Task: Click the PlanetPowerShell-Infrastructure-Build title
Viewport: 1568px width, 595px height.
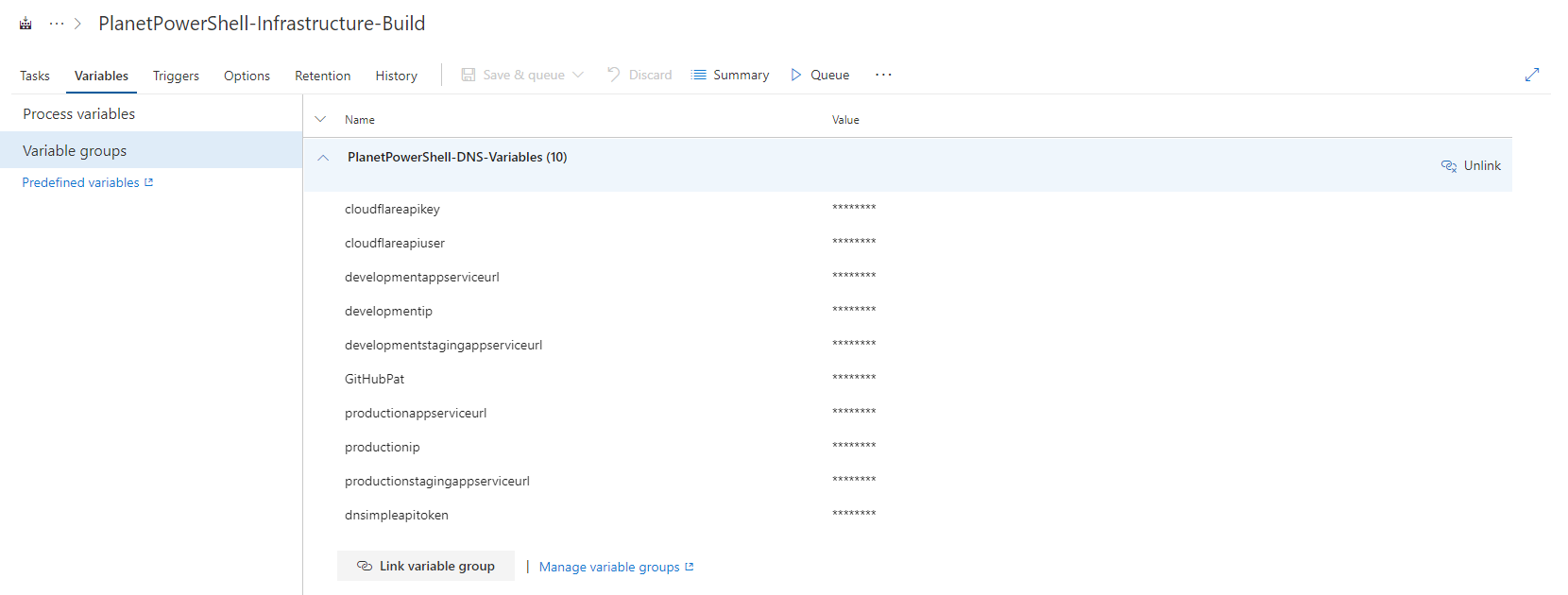Action: click(x=262, y=24)
